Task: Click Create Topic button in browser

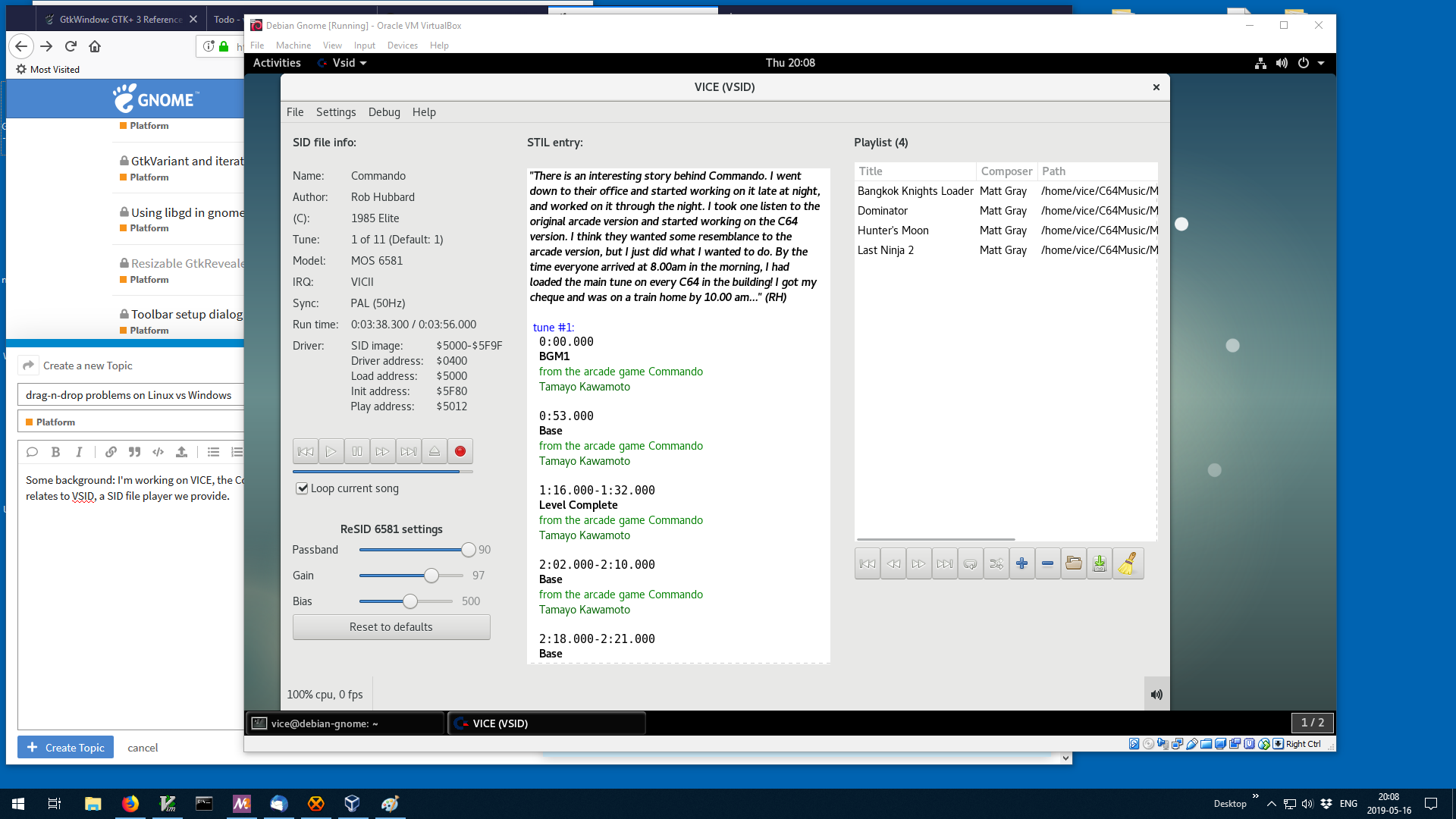Action: [66, 748]
